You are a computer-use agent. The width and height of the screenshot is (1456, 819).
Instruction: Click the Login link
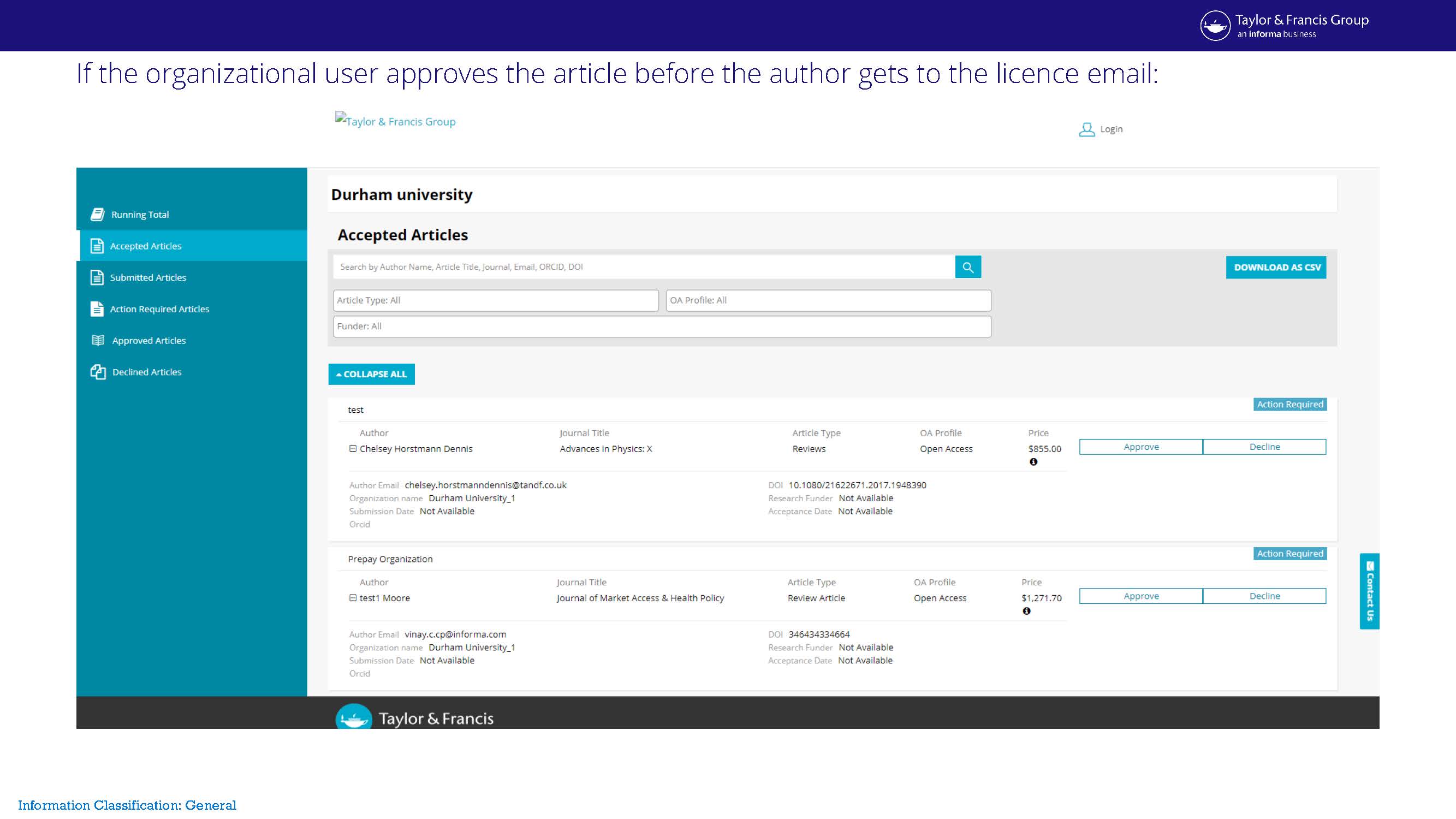[x=1111, y=129]
